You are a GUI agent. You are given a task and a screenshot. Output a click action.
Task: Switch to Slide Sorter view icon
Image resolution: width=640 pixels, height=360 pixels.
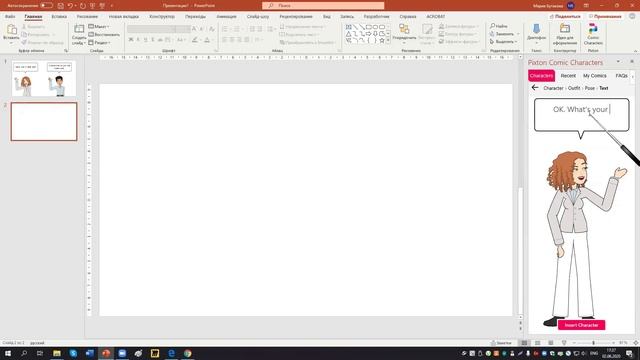tap(538, 343)
